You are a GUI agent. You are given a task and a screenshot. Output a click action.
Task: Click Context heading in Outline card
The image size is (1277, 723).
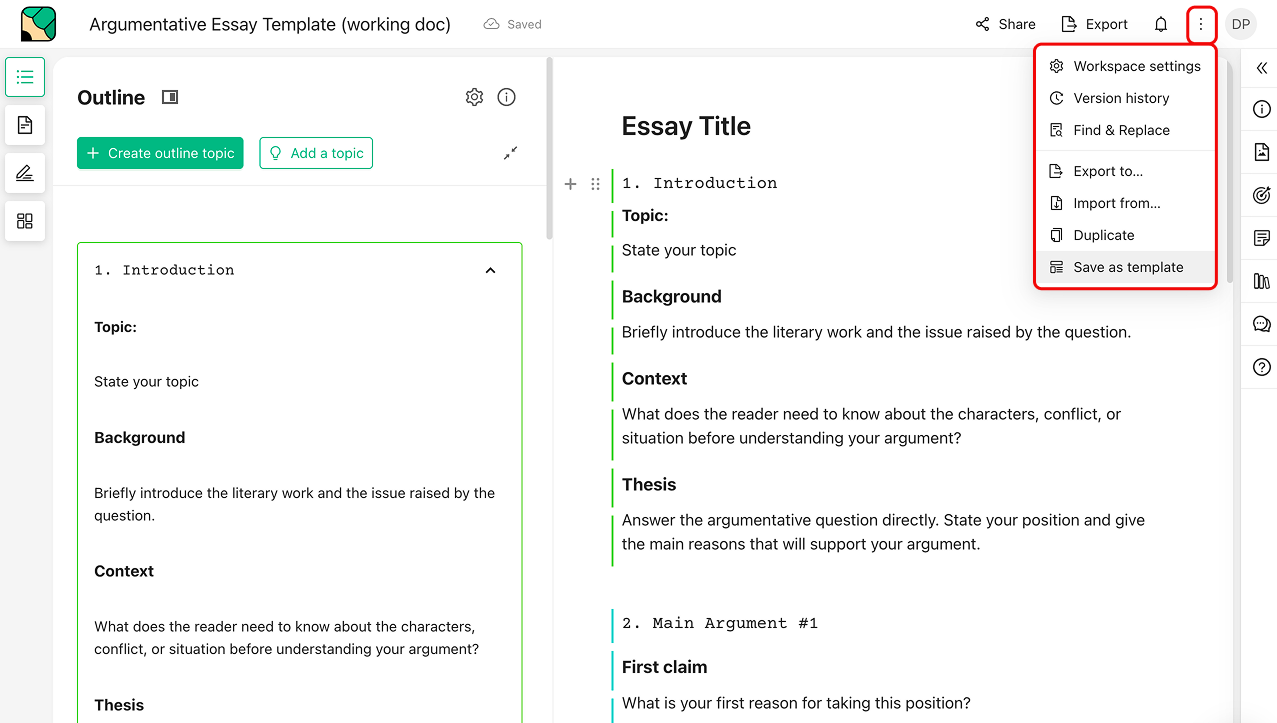point(124,572)
